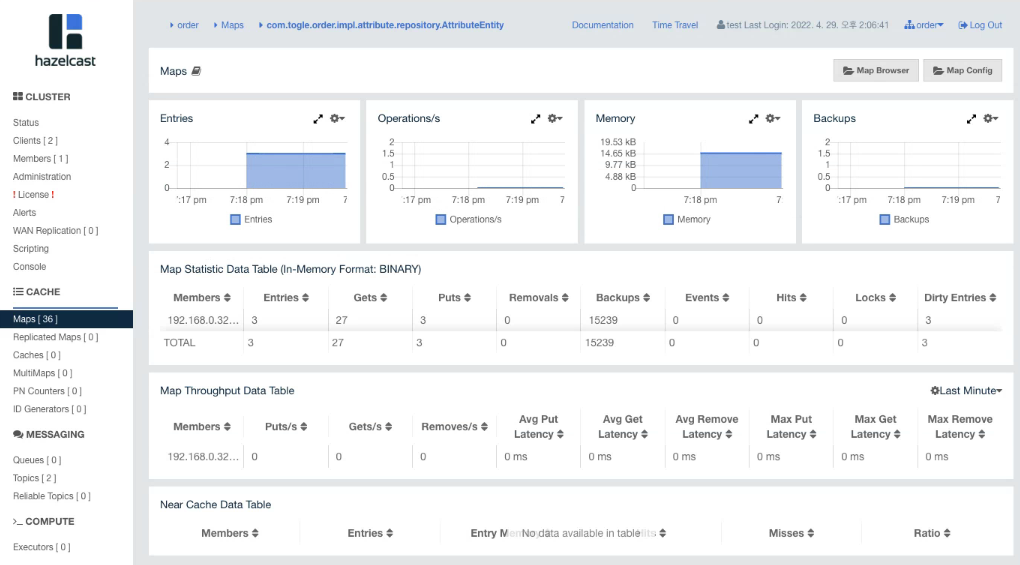
Task: Expand the Operations/s chart to fullscreen
Action: (535, 119)
